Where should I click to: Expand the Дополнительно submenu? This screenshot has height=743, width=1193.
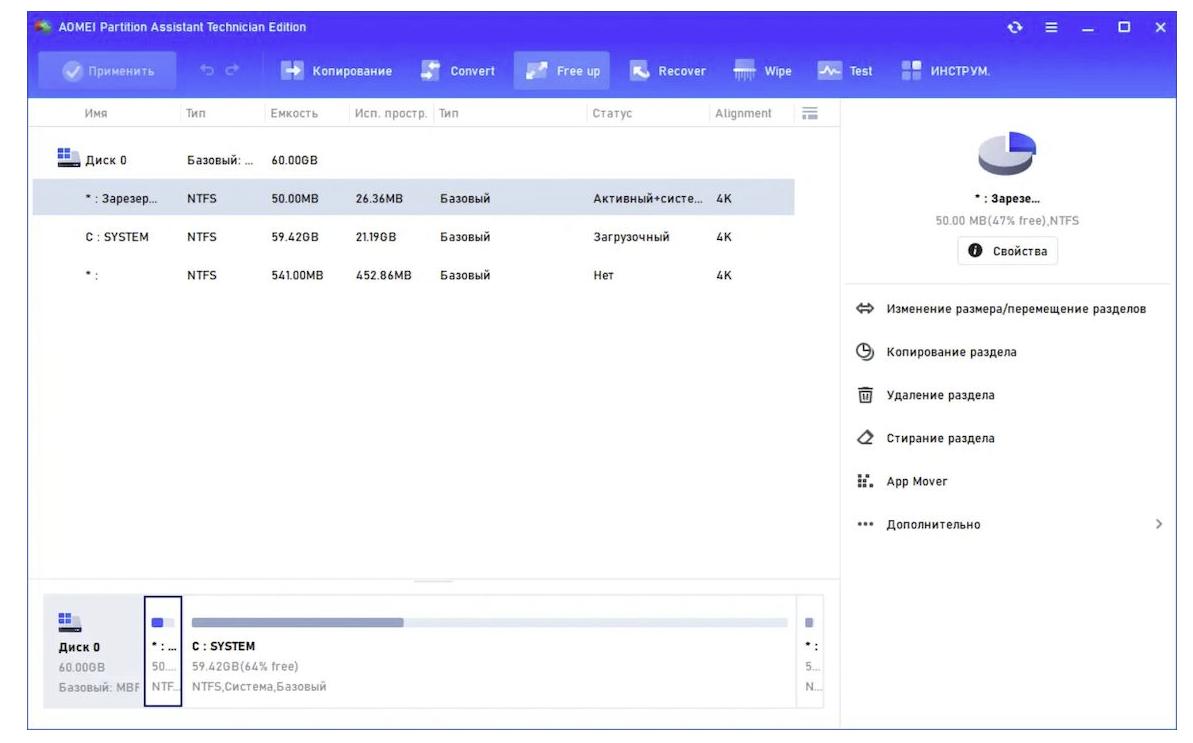click(1159, 524)
